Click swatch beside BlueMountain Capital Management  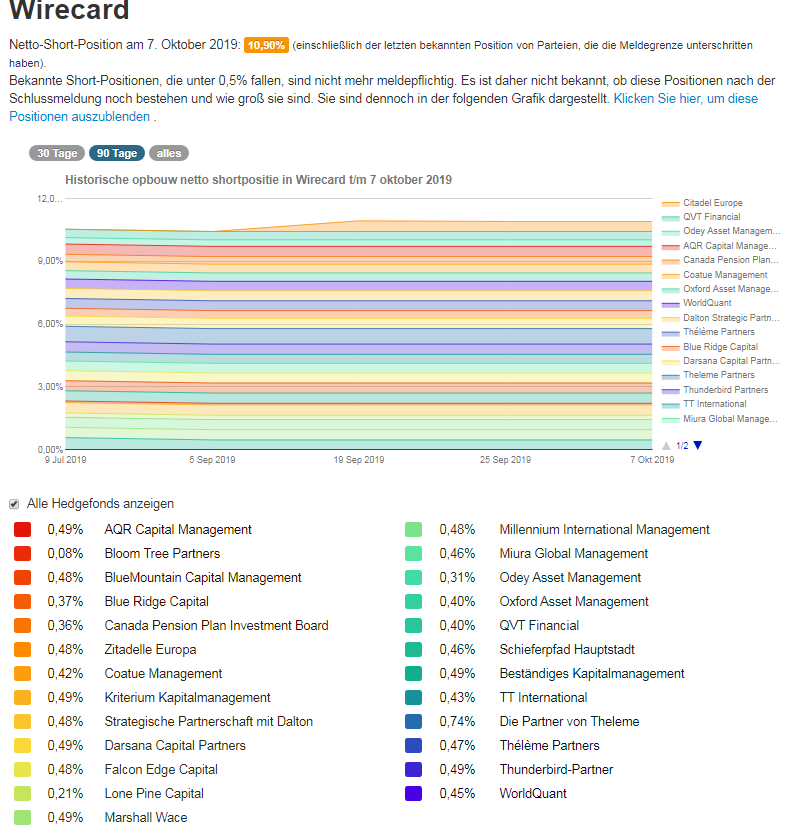coord(22,578)
